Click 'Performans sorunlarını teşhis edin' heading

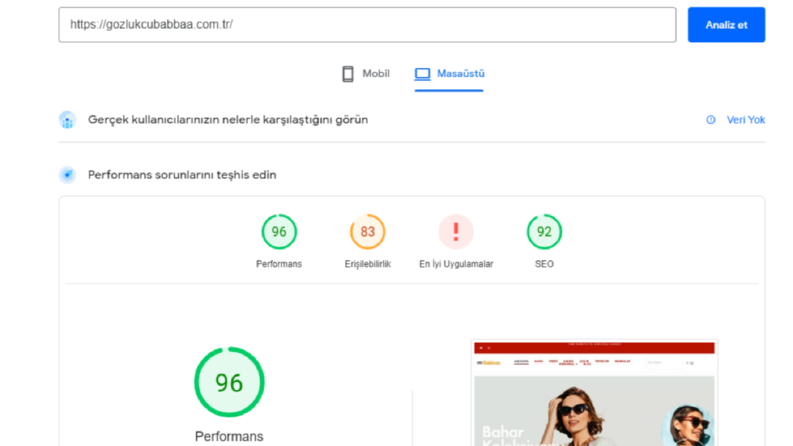point(182,175)
